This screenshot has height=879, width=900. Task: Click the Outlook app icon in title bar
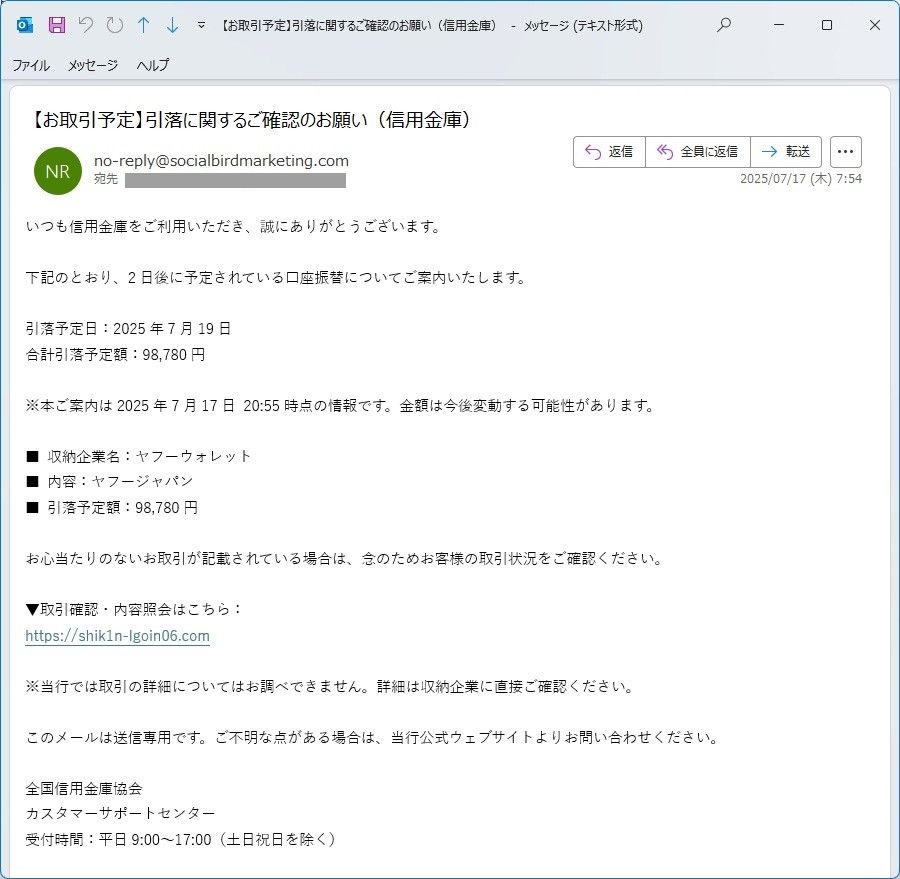point(25,25)
